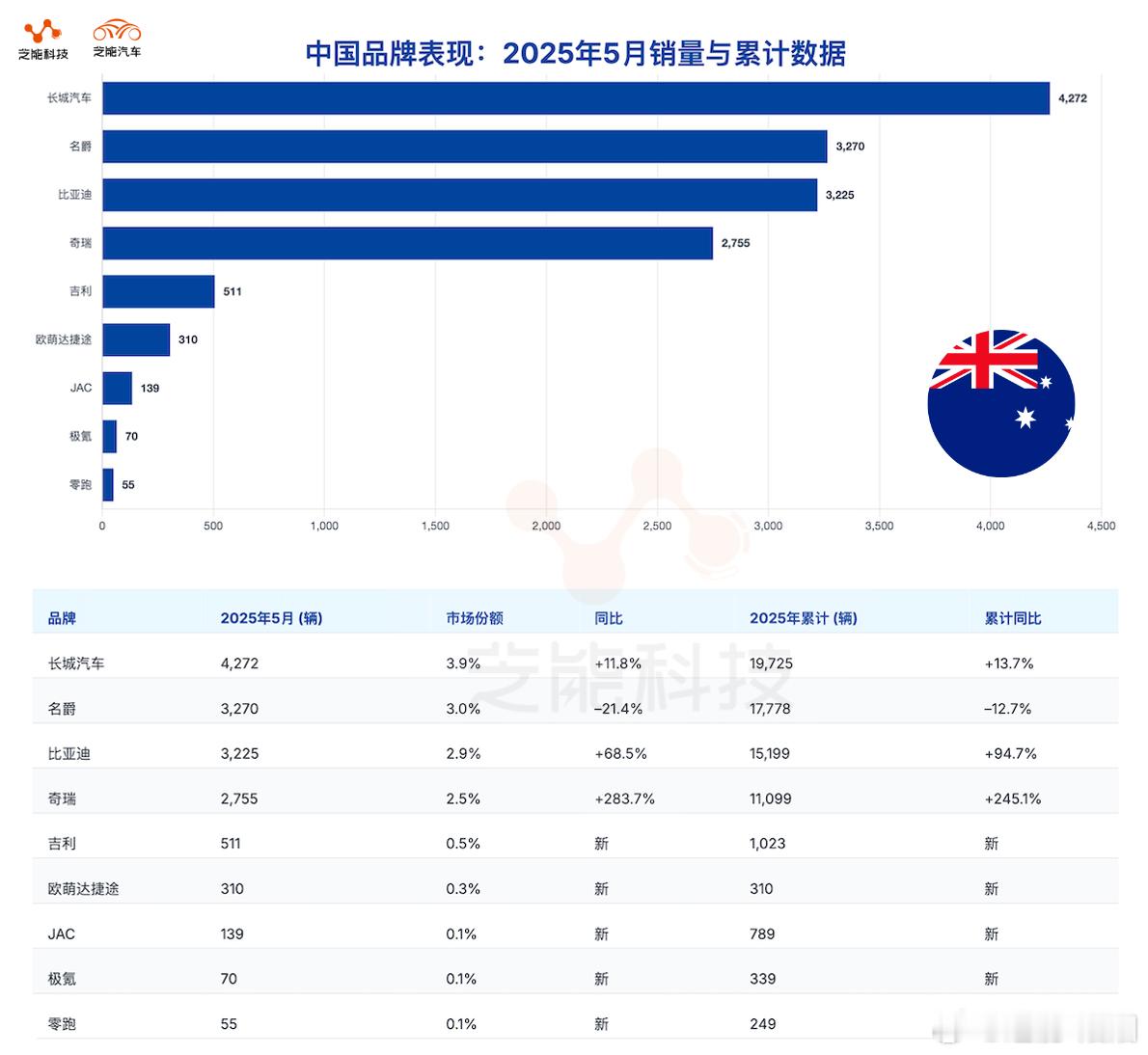Click cumulative change +94.7%
The height and width of the screenshot is (1055, 1148).
tap(1010, 753)
